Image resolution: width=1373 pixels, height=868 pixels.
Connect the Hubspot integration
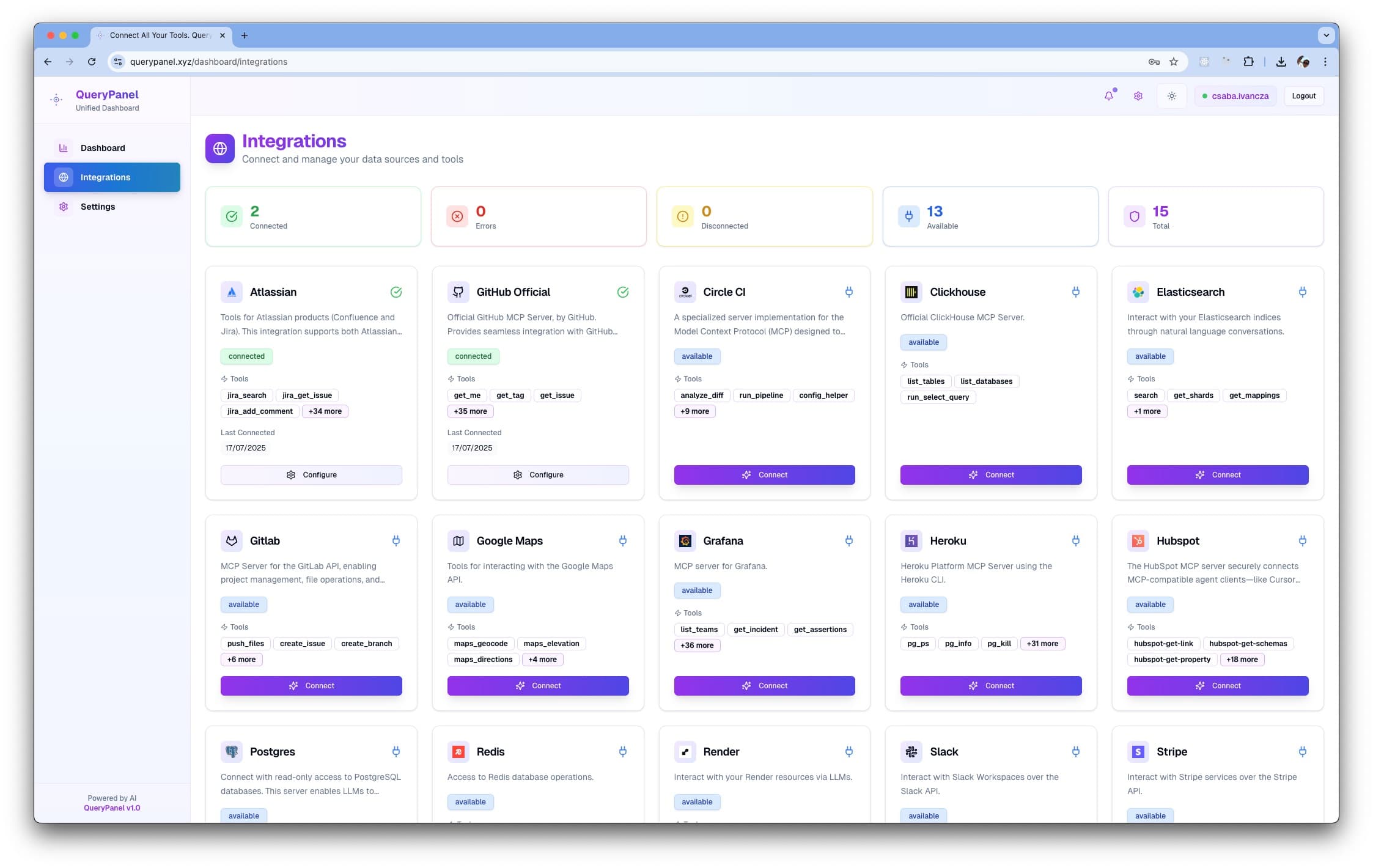(x=1218, y=686)
